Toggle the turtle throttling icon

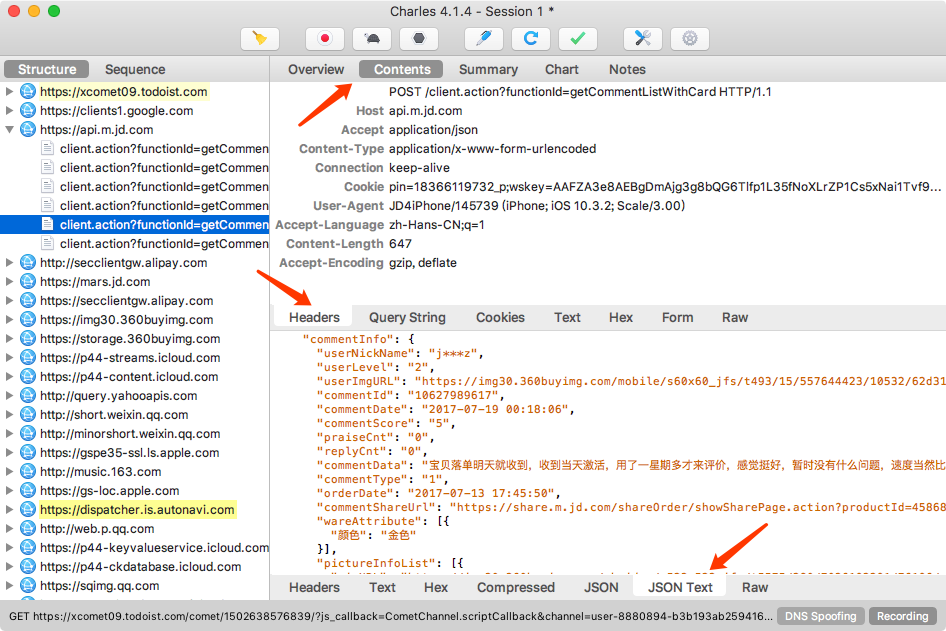pos(372,39)
